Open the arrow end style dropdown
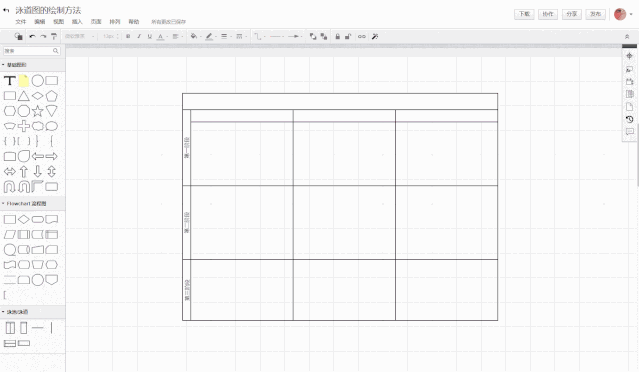This screenshot has width=639, height=372. (295, 37)
